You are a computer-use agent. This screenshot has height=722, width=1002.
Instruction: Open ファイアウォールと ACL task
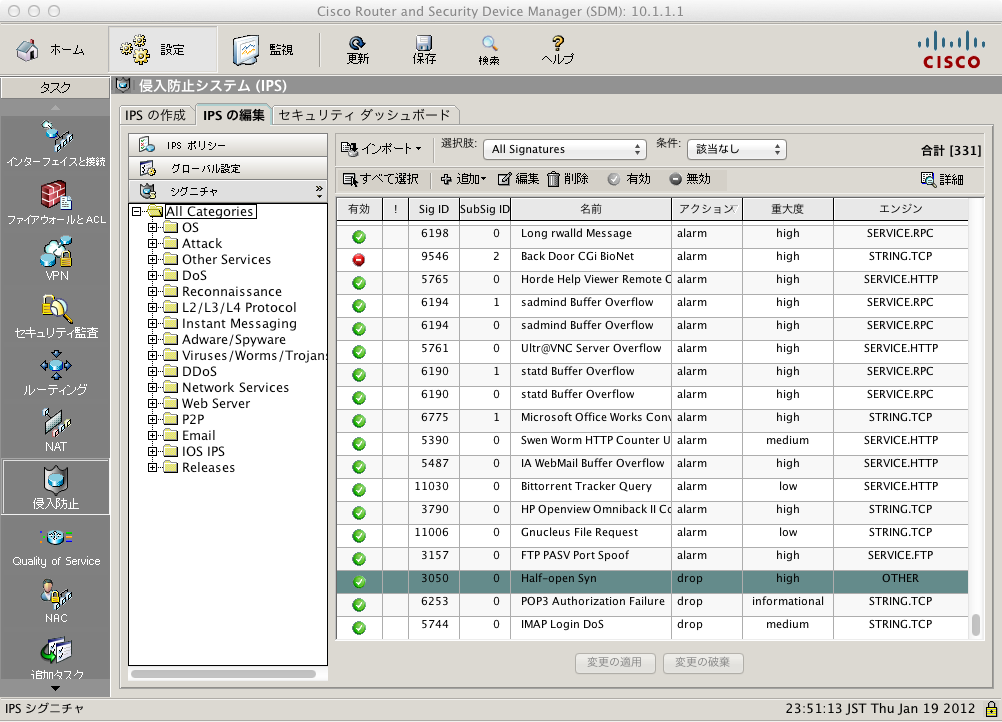[56, 203]
